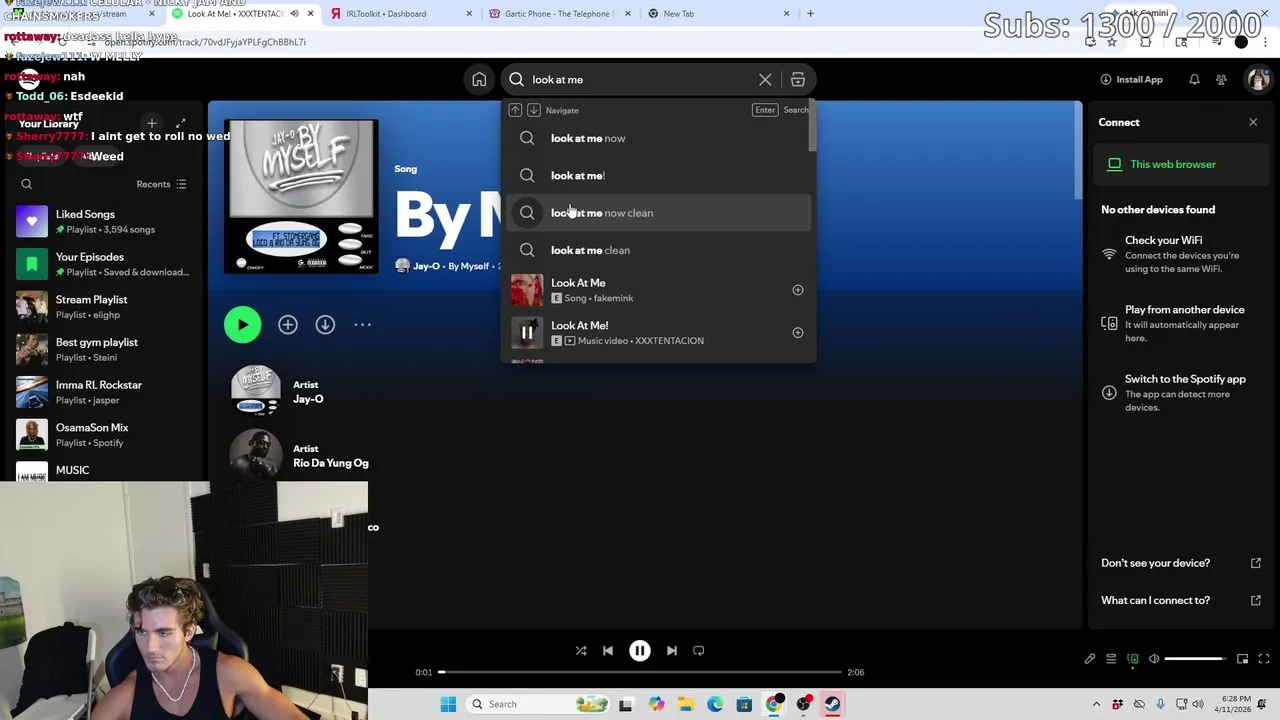This screenshot has height=720, width=1280.
Task: Select suggestion "look at me clean"
Action: (658, 250)
